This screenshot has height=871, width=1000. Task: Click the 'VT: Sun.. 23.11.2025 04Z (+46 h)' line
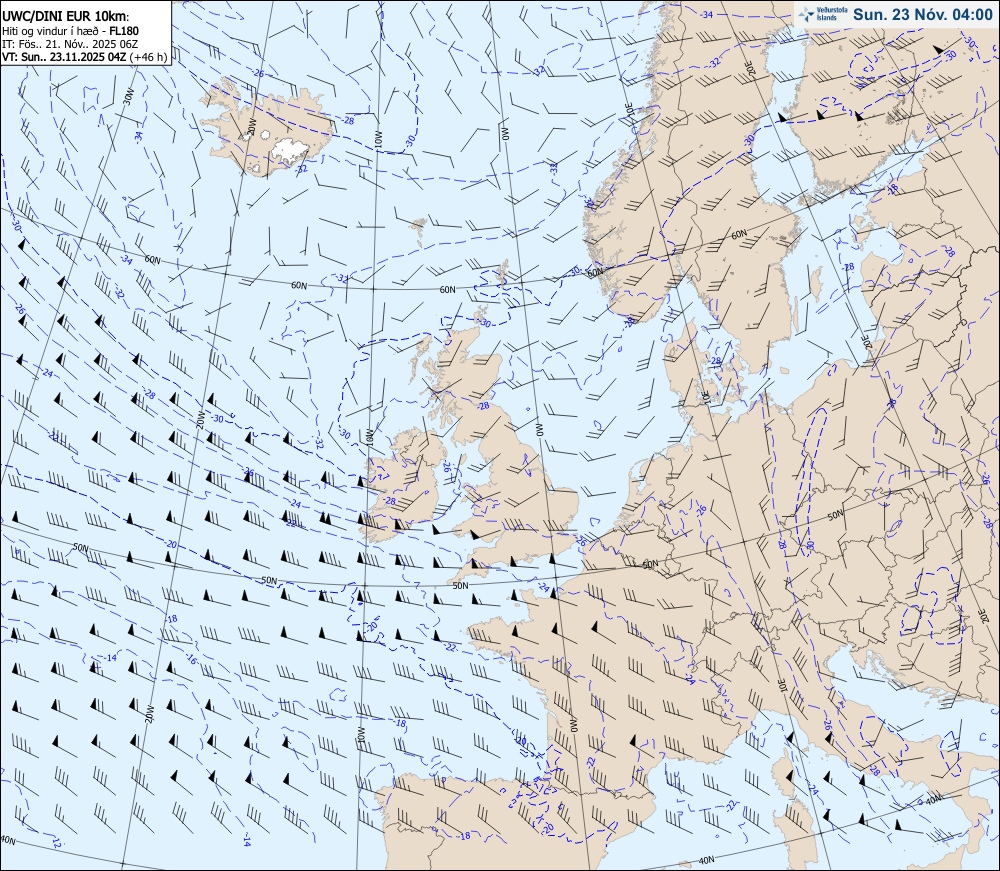click(84, 57)
